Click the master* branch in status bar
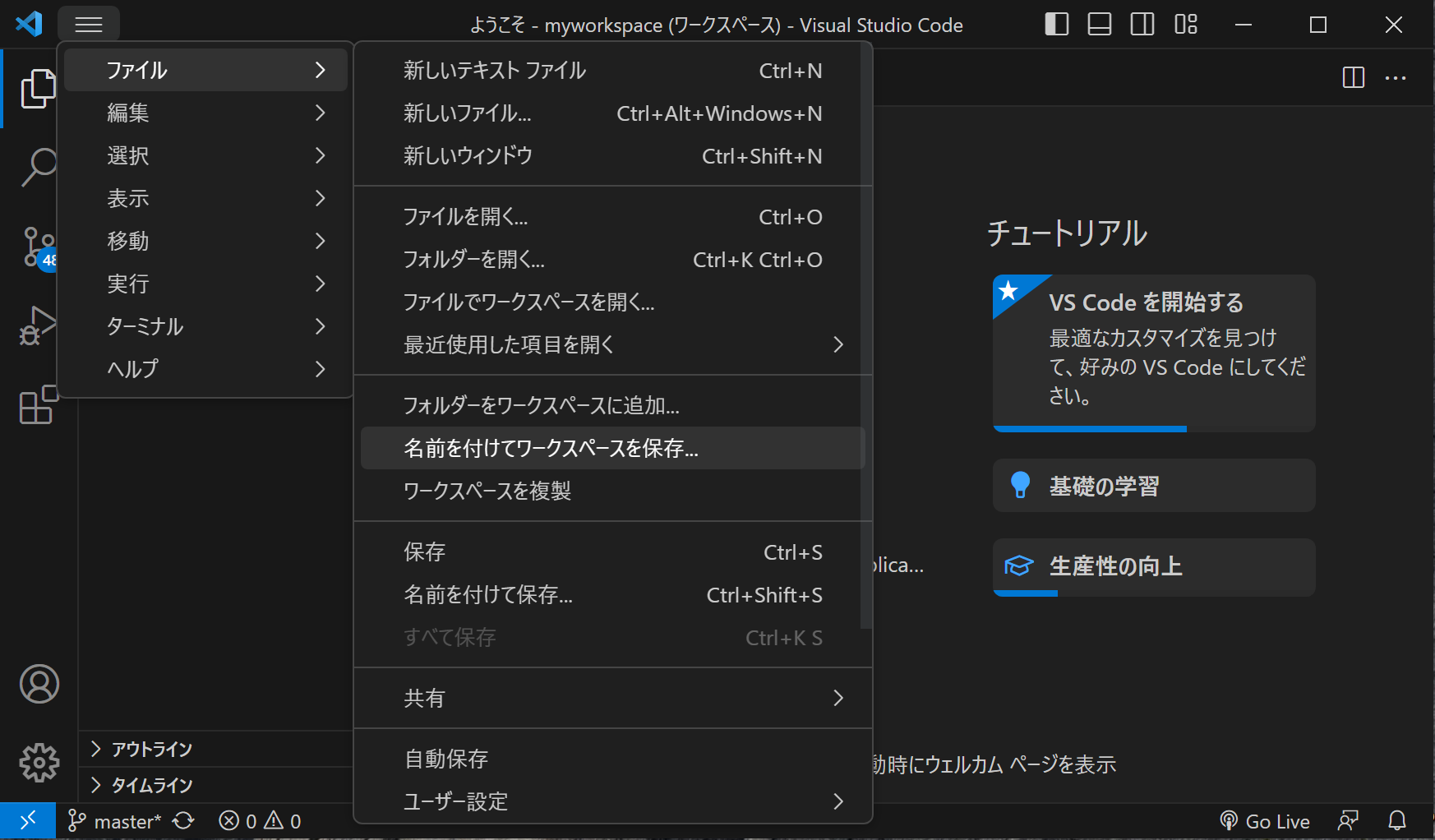The image size is (1435, 840). [114, 821]
